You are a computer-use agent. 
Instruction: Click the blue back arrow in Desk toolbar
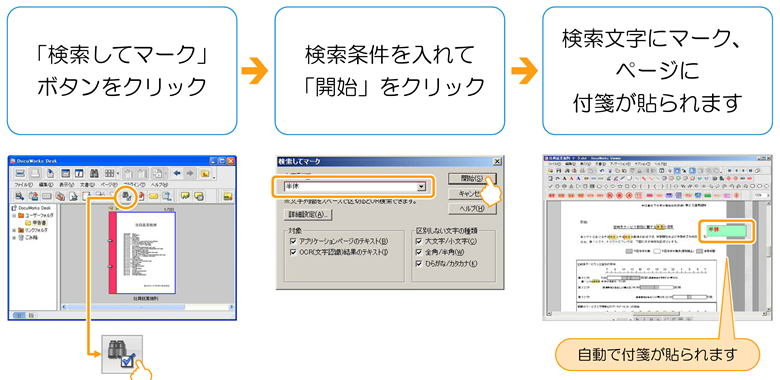click(177, 173)
